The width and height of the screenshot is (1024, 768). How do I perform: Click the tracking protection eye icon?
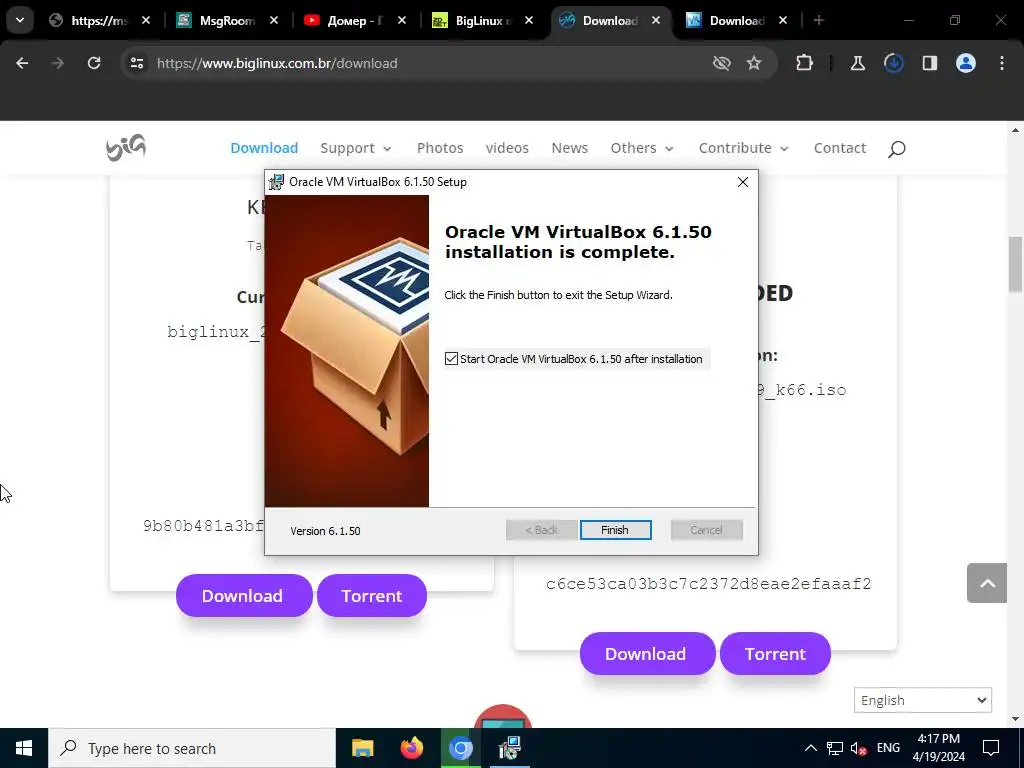[x=721, y=63]
